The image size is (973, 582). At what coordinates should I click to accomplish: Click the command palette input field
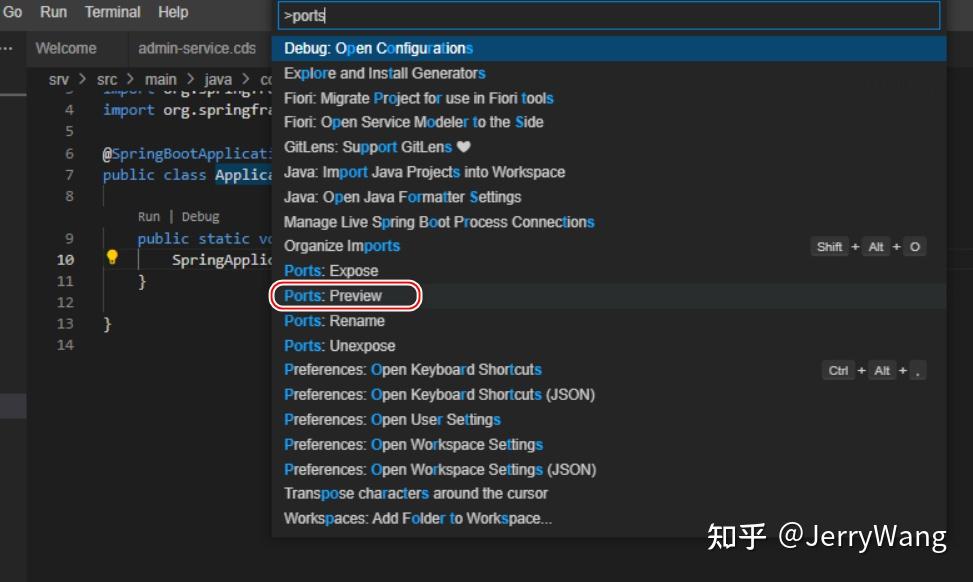point(609,16)
